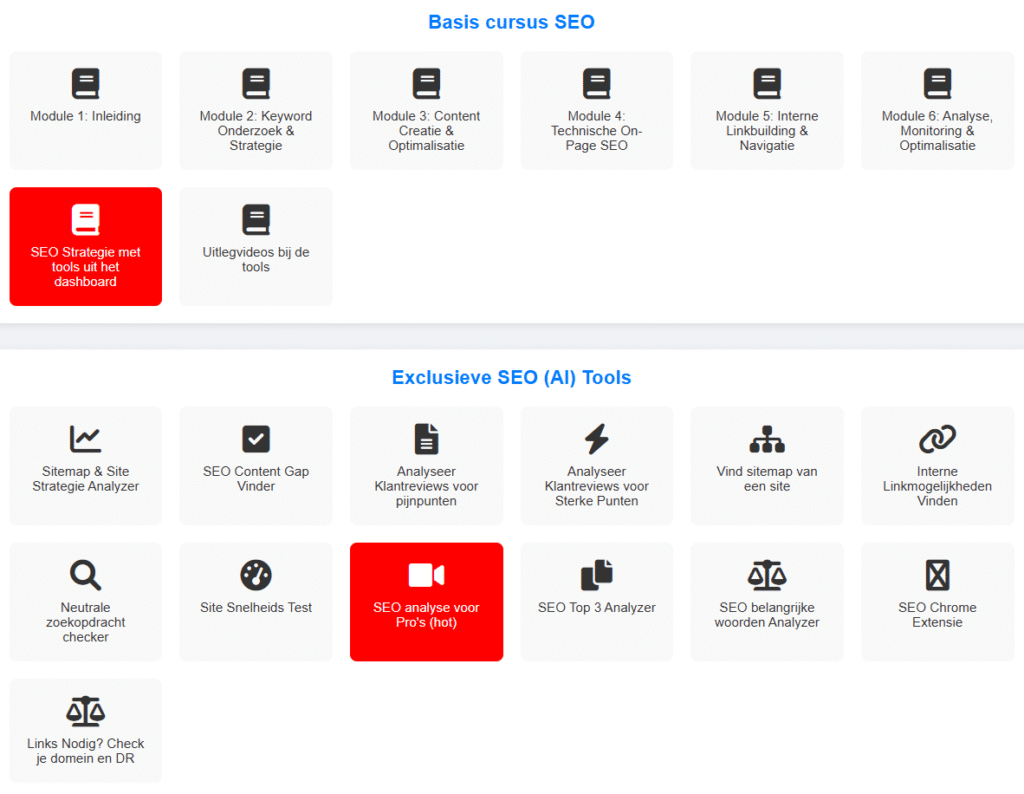Open SEO analyse voor Pro's (hot)

426,601
